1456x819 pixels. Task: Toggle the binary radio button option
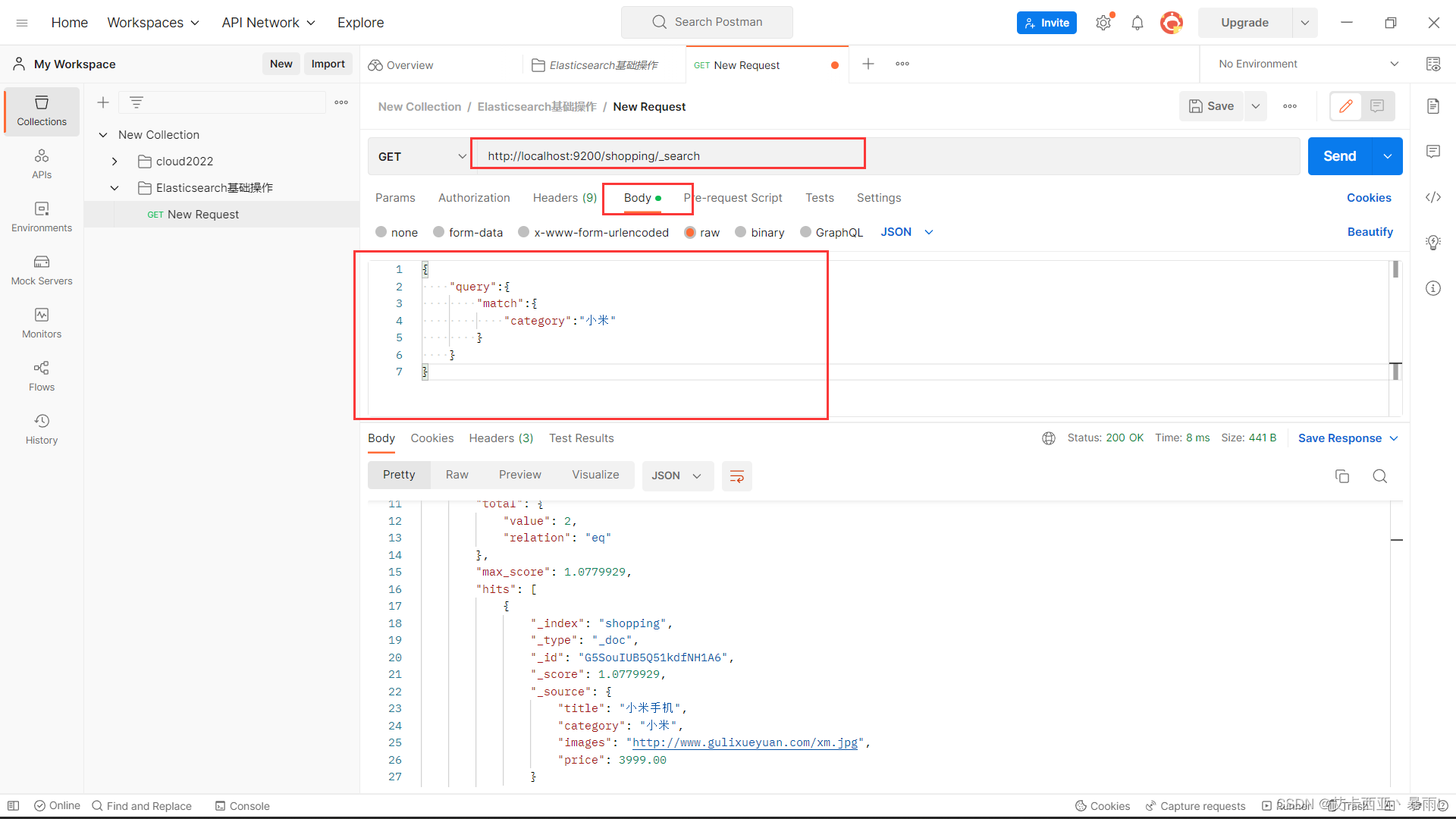[740, 232]
